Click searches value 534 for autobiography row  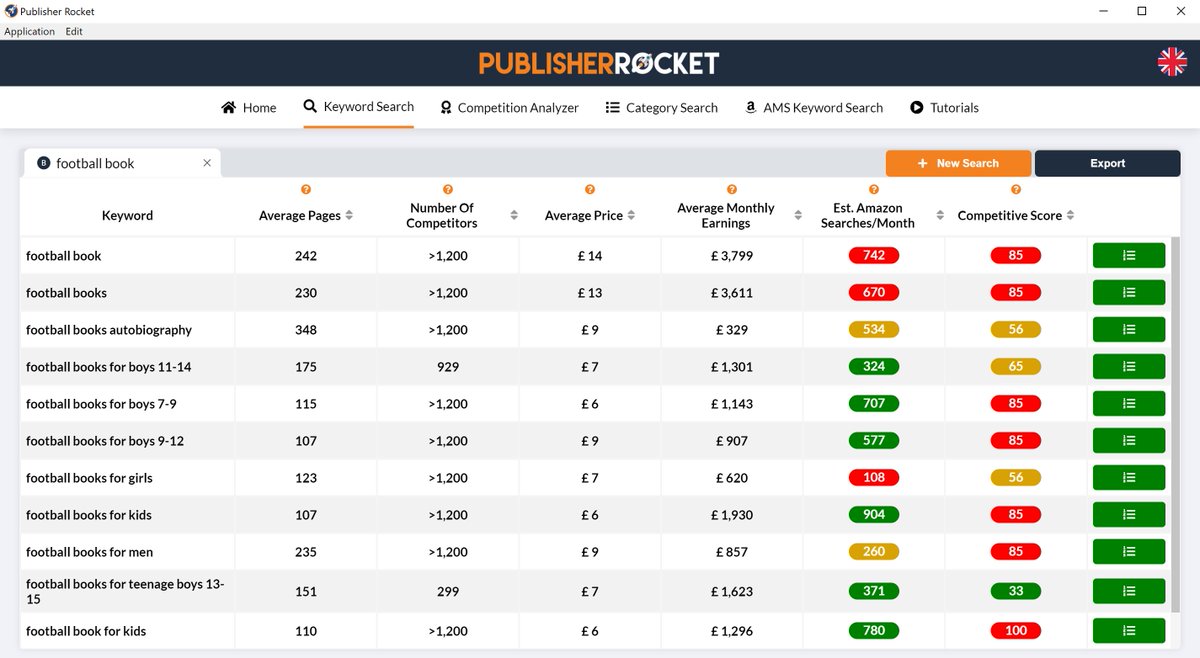[874, 330]
